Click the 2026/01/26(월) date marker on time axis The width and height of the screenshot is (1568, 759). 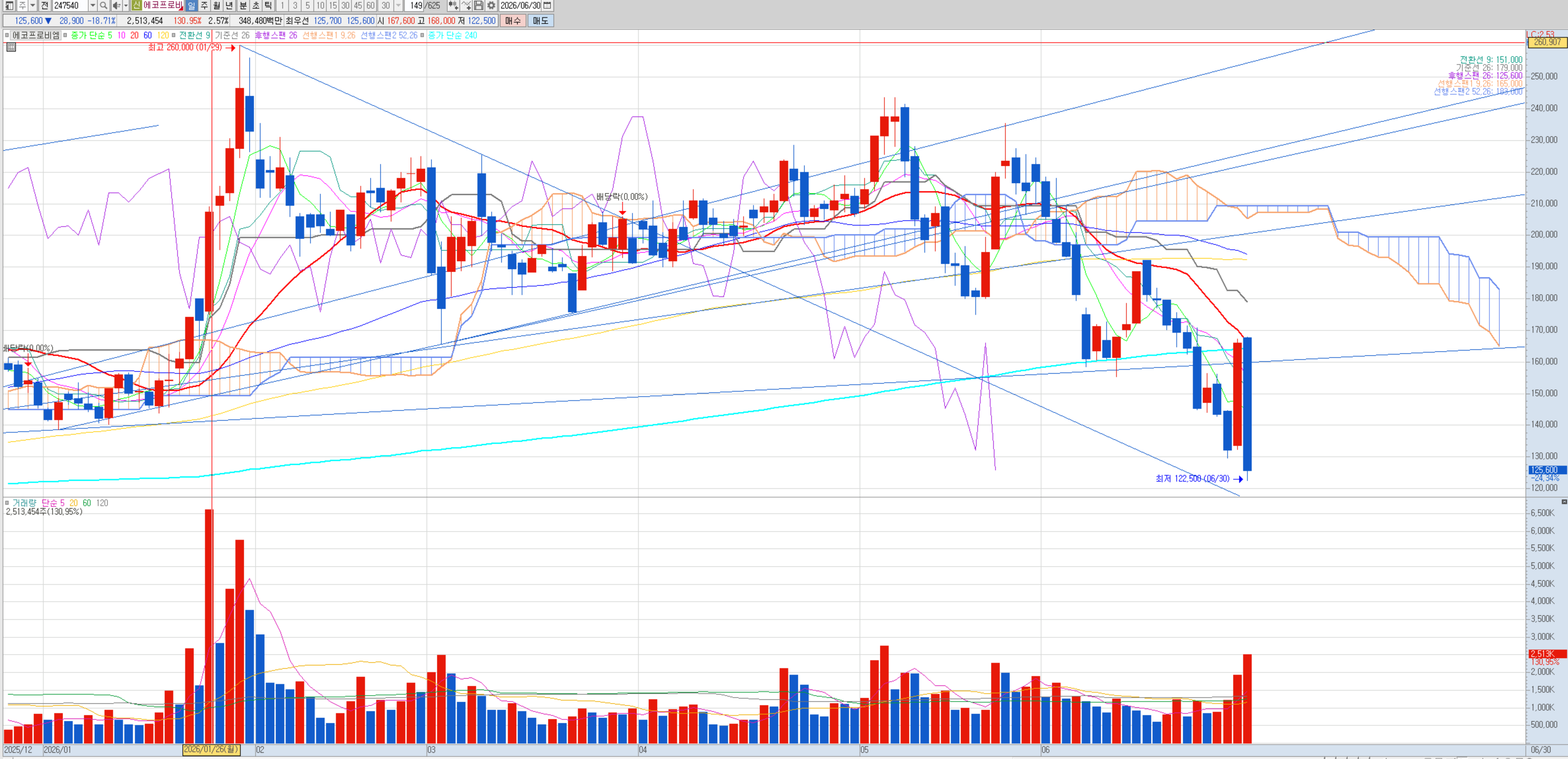[x=211, y=750]
